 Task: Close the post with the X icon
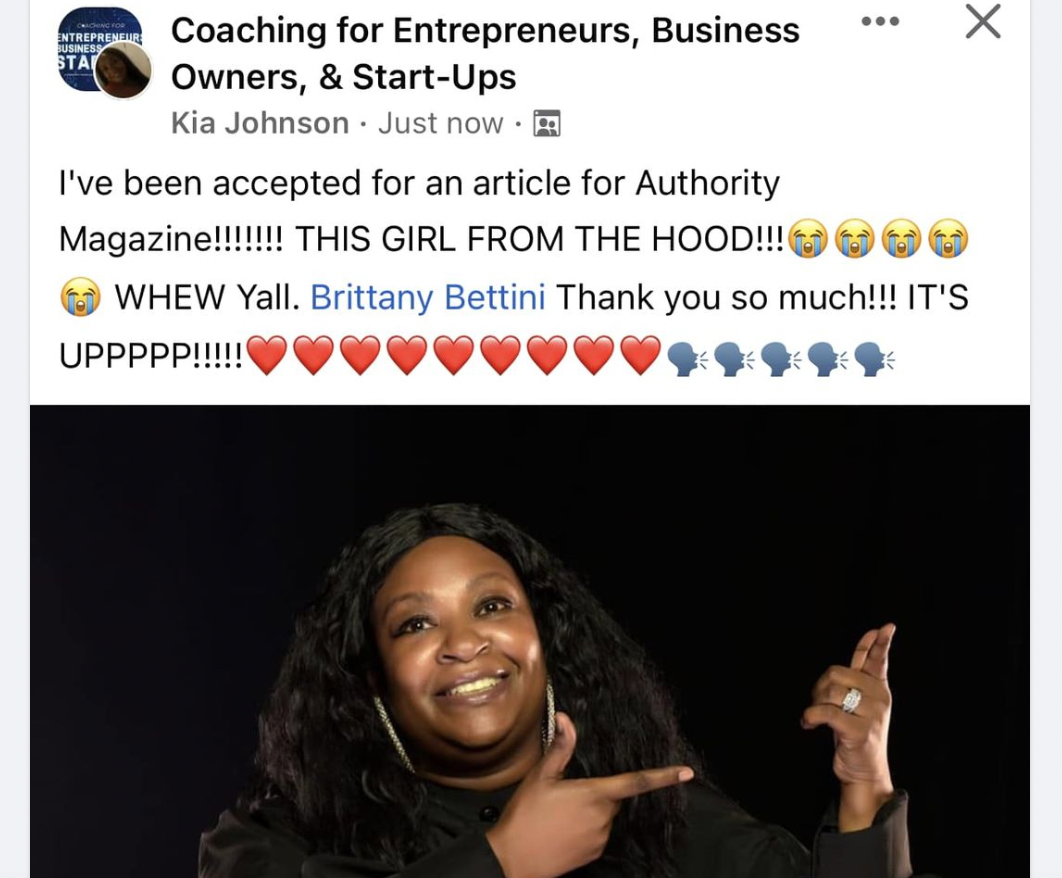tap(983, 22)
